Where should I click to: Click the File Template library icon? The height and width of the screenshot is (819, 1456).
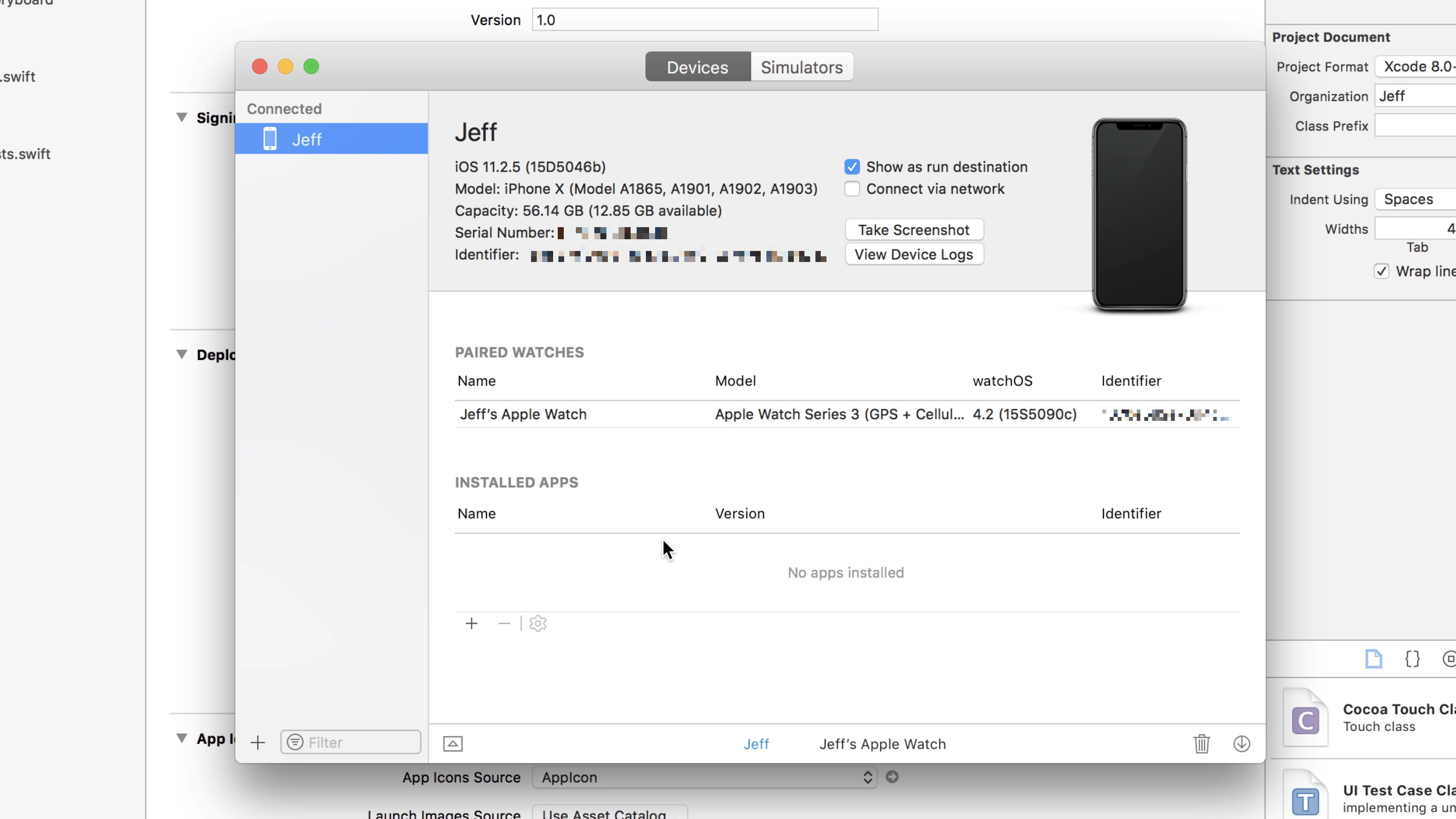coord(1374,658)
